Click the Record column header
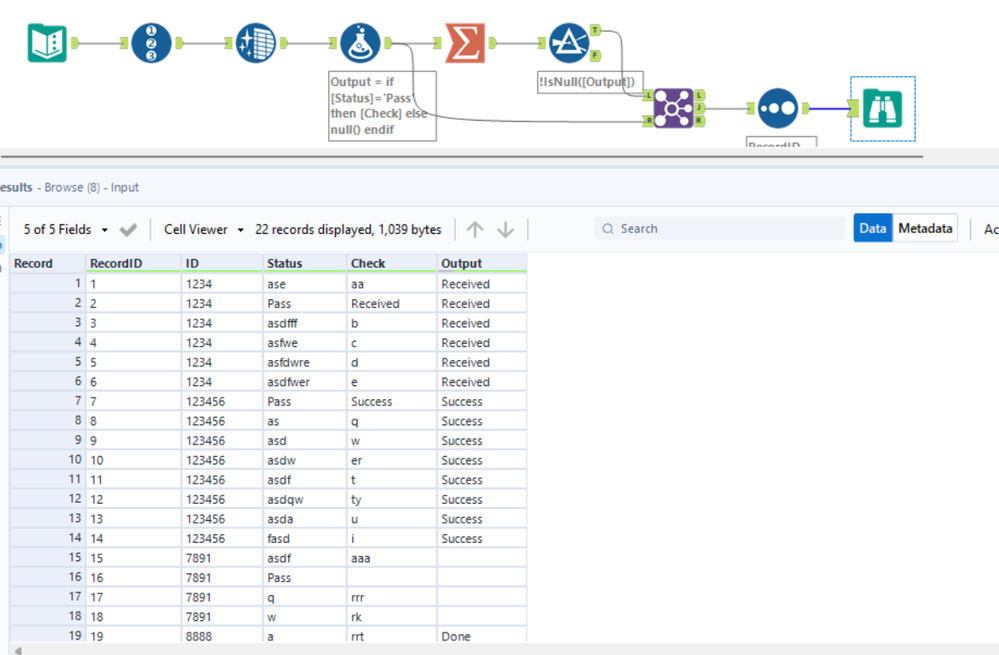The width and height of the screenshot is (999, 655). [48, 263]
